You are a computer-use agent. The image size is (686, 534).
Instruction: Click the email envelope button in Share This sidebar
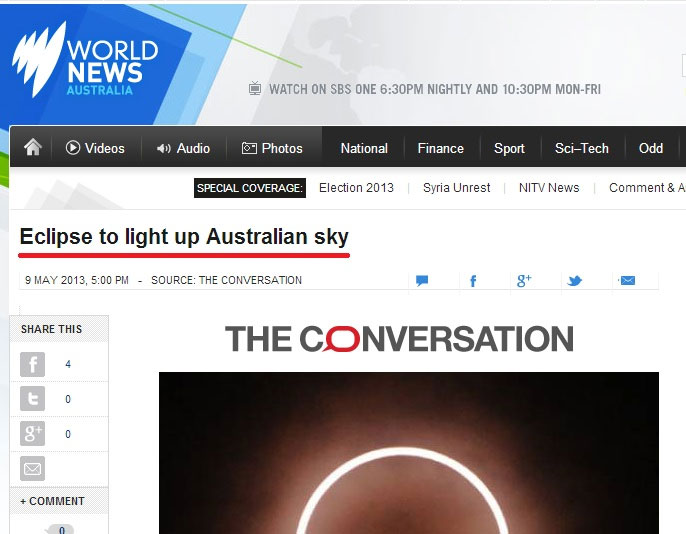pyautogui.click(x=32, y=468)
